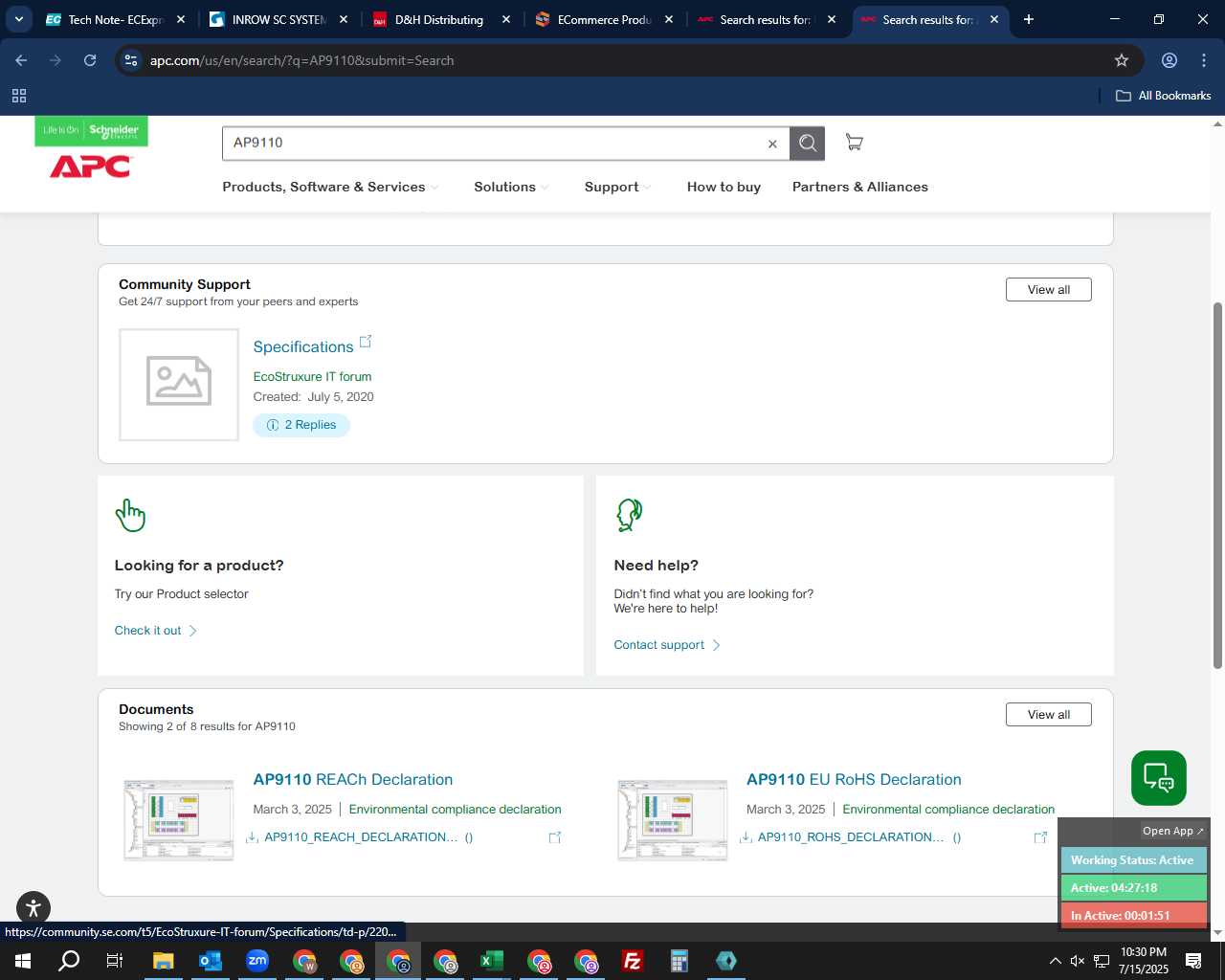
Task: Click the community post placeholder thumbnail
Action: point(179,385)
